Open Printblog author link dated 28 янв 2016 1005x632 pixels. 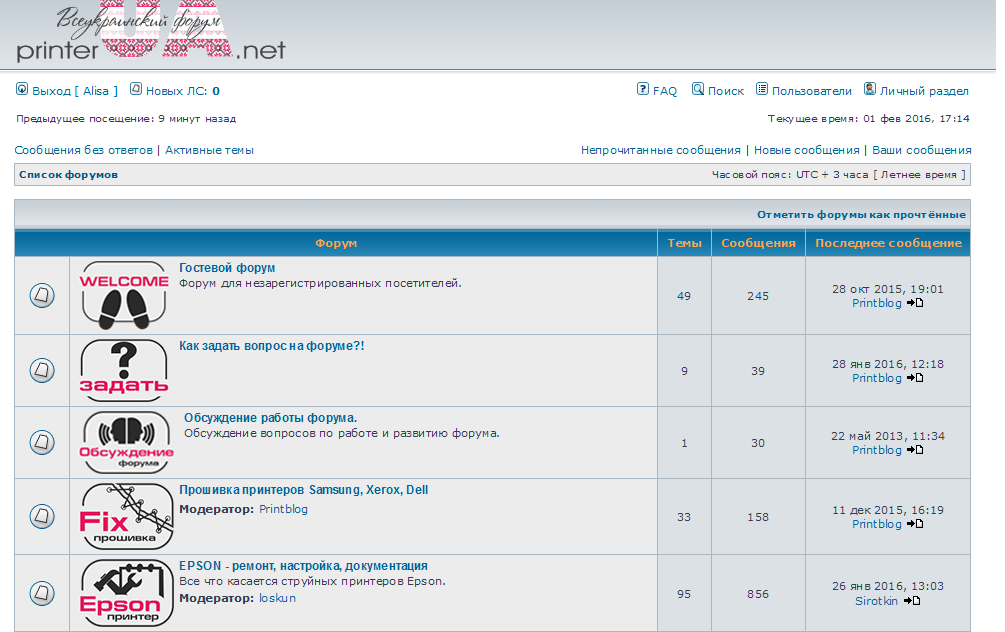click(x=877, y=378)
